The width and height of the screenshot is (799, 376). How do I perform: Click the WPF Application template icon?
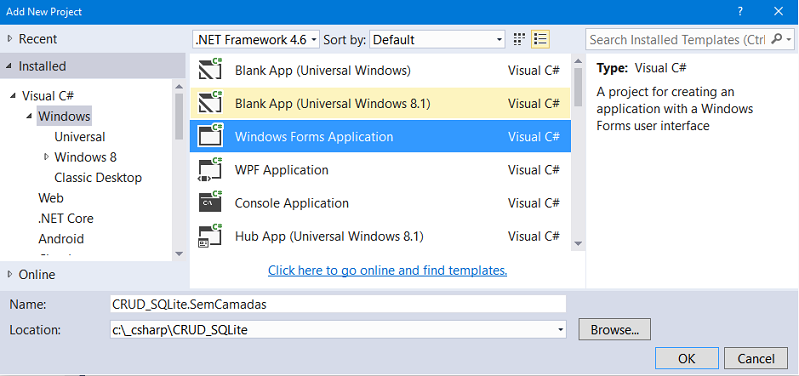210,170
